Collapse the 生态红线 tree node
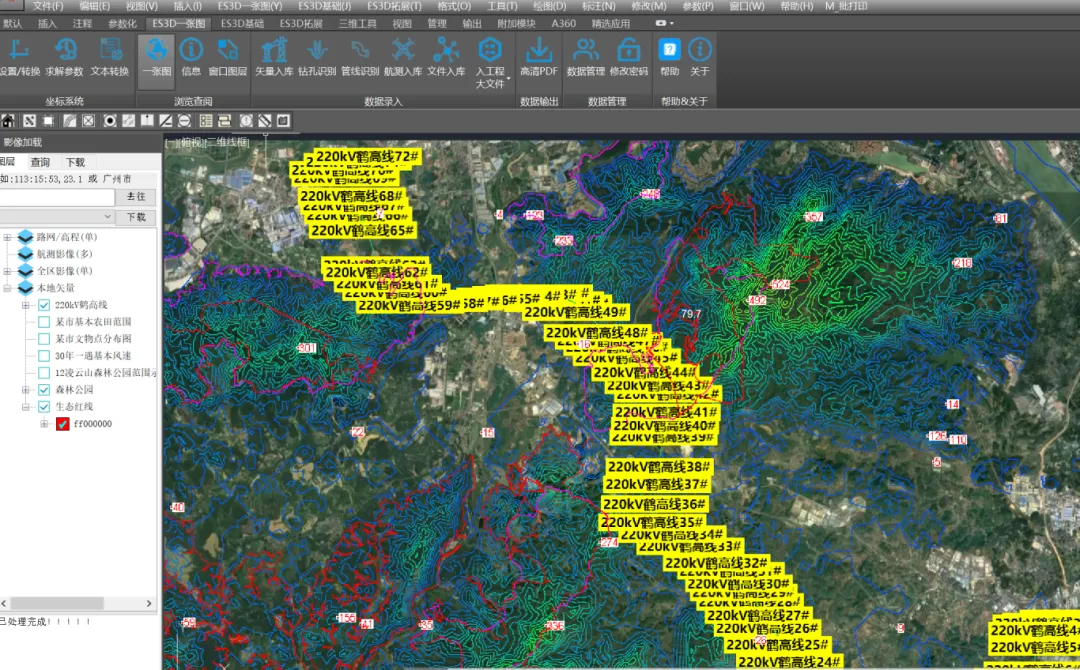Screen dimensions: 1080x670 coord(26,407)
